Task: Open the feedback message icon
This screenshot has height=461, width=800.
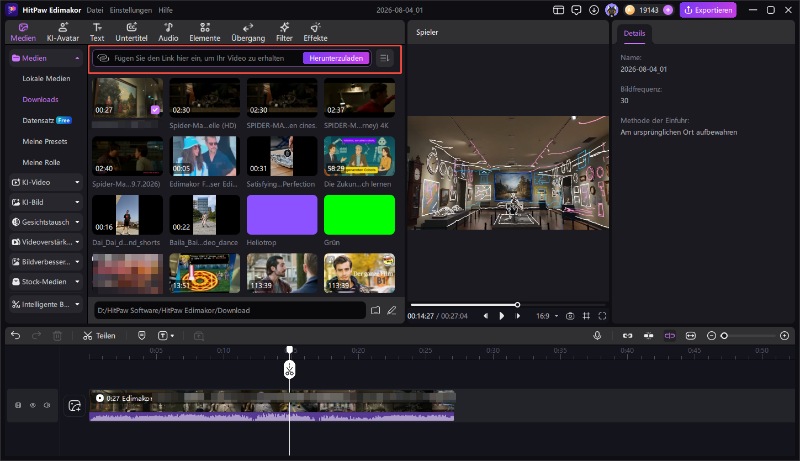Action: [x=576, y=10]
